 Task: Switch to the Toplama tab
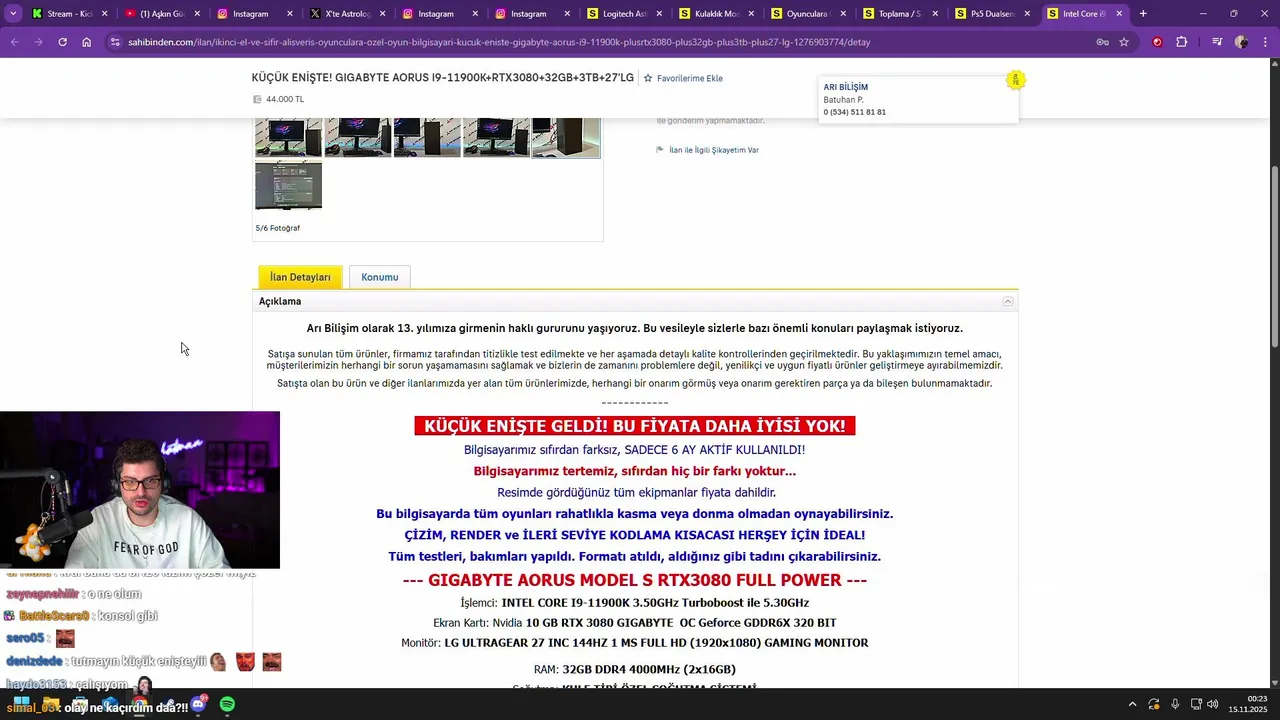tap(900, 14)
